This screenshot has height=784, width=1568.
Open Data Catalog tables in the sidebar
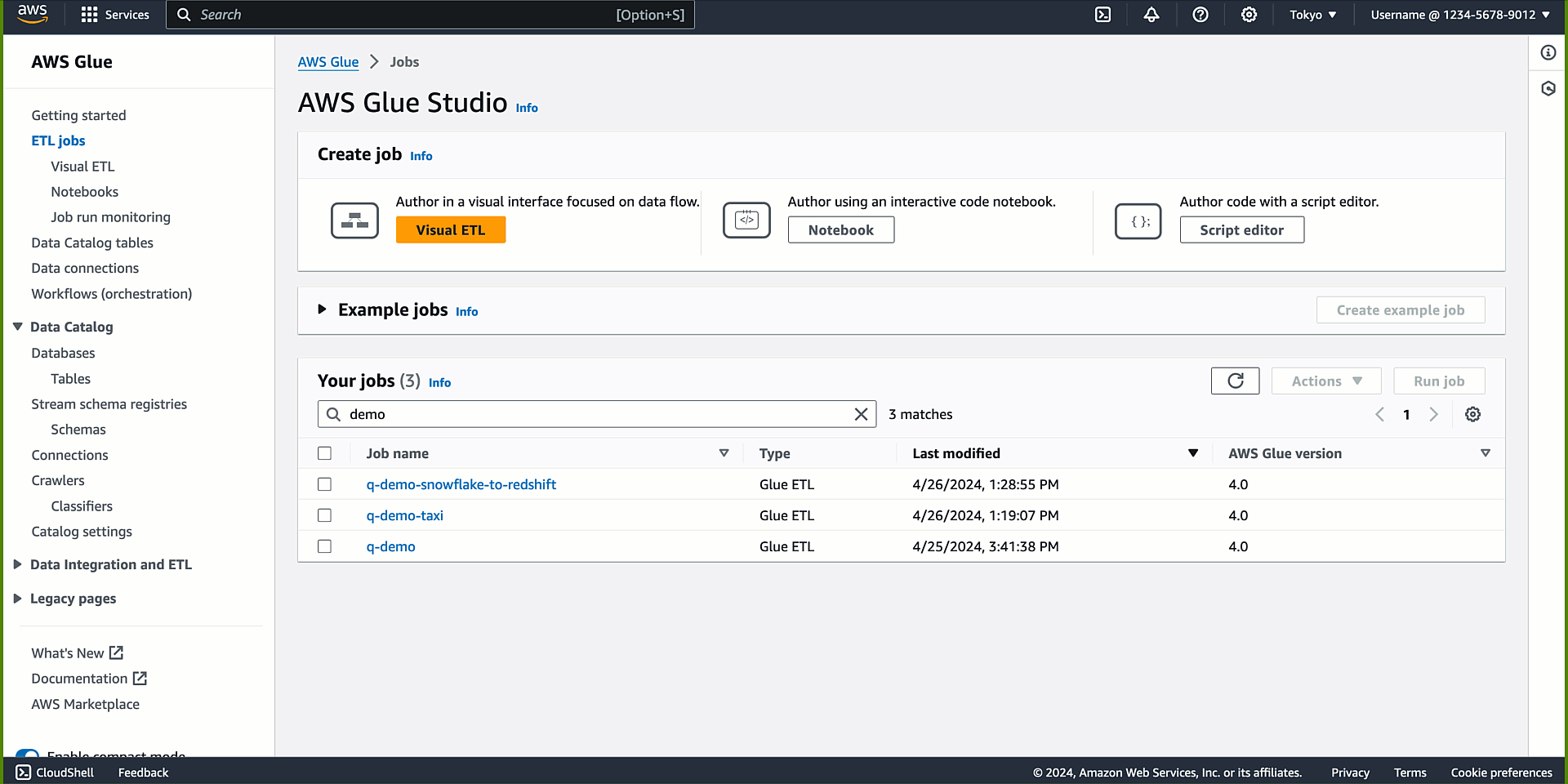pos(92,243)
